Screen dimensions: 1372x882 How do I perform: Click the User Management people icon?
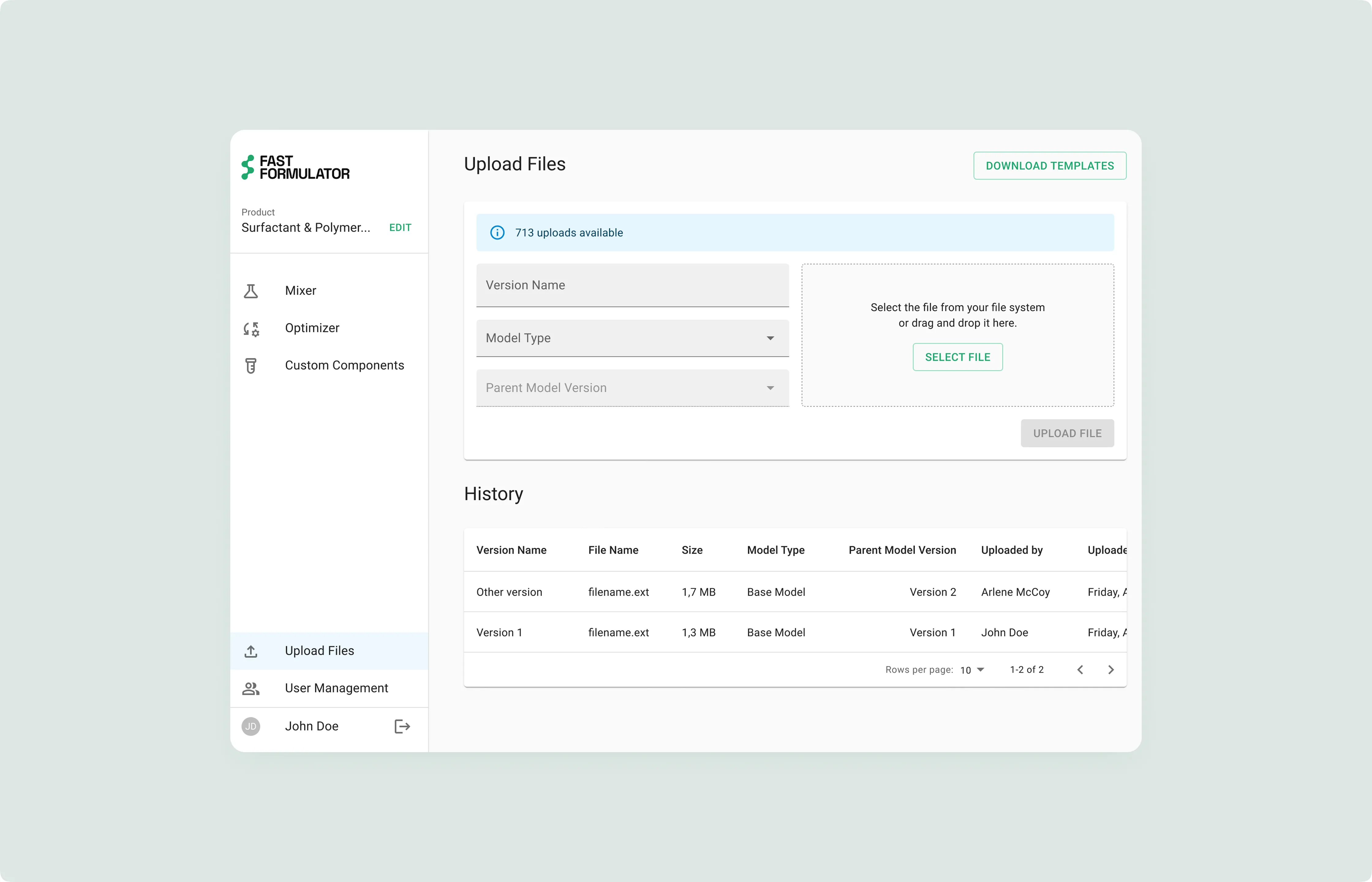tap(251, 688)
